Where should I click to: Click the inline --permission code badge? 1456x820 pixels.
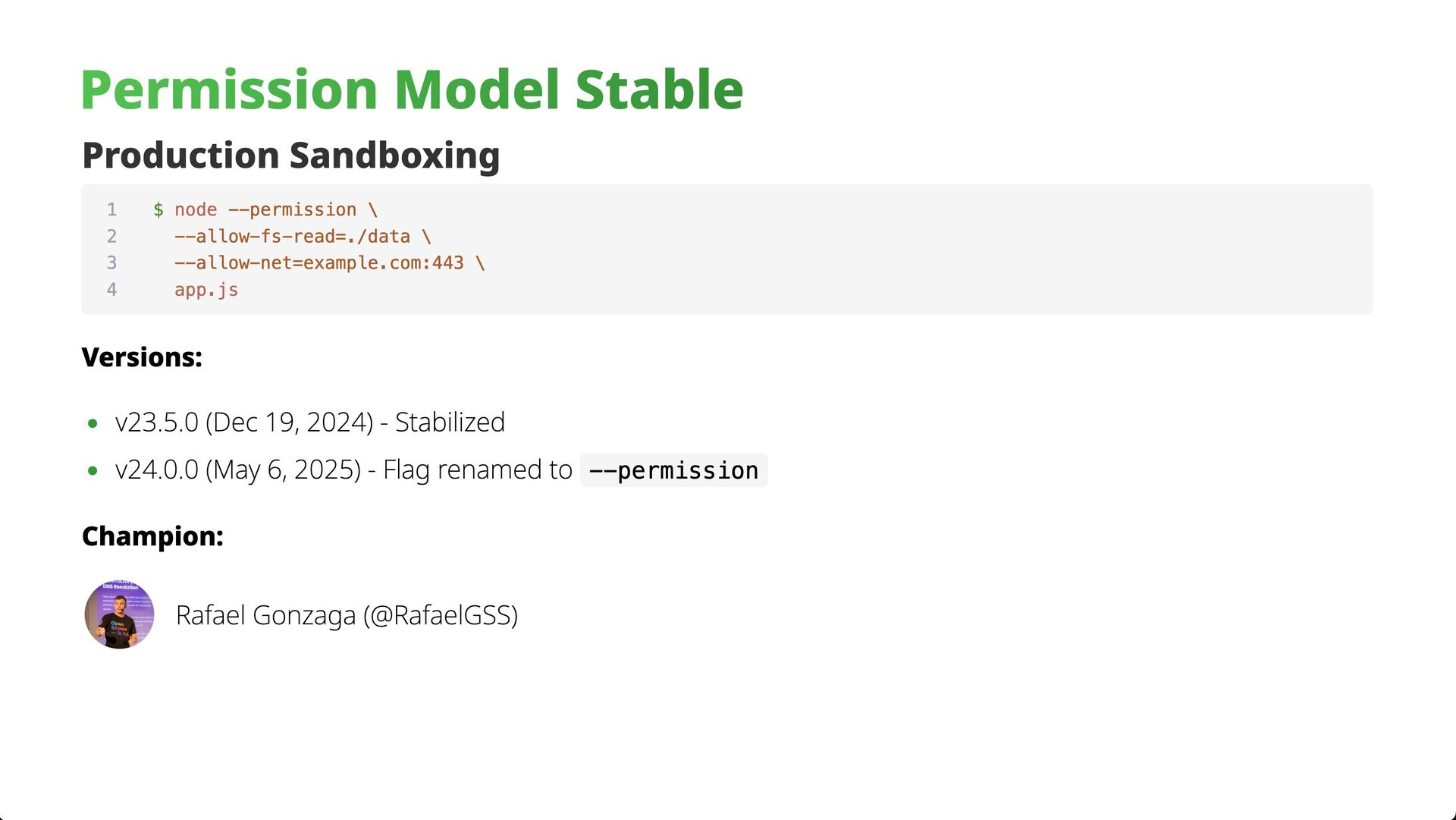tap(673, 470)
